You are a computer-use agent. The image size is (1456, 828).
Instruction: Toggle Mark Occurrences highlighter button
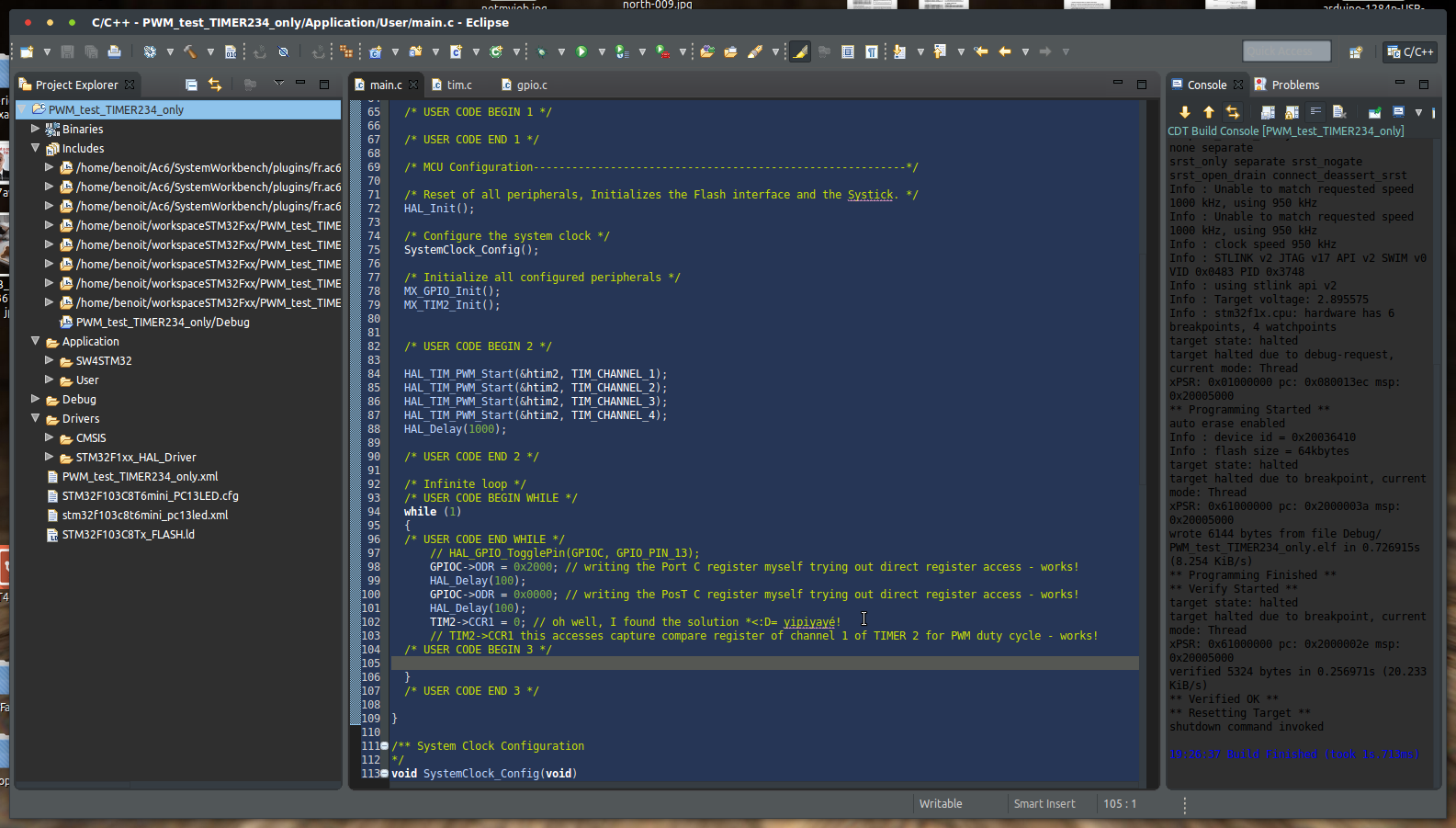[x=800, y=52]
